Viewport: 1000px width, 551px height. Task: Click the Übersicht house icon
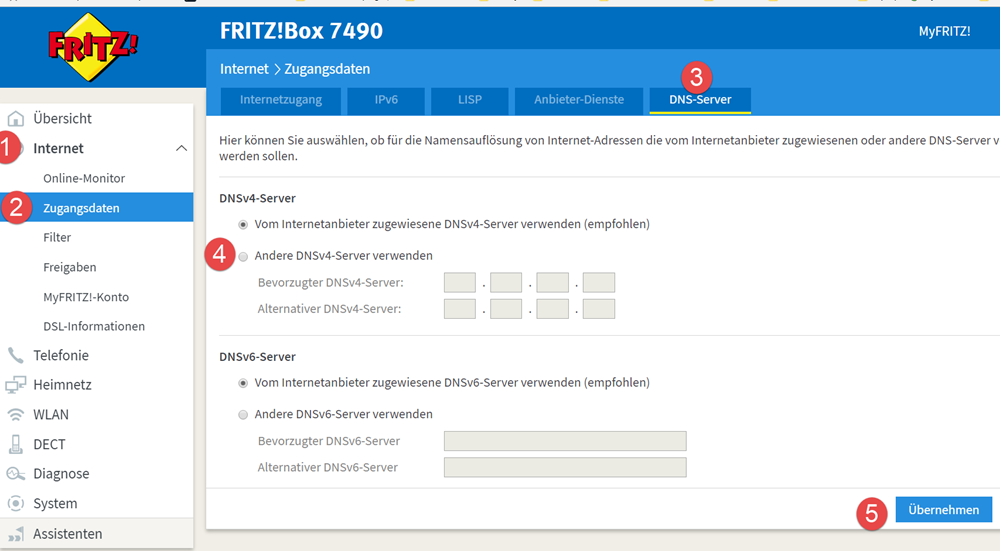click(x=15, y=119)
